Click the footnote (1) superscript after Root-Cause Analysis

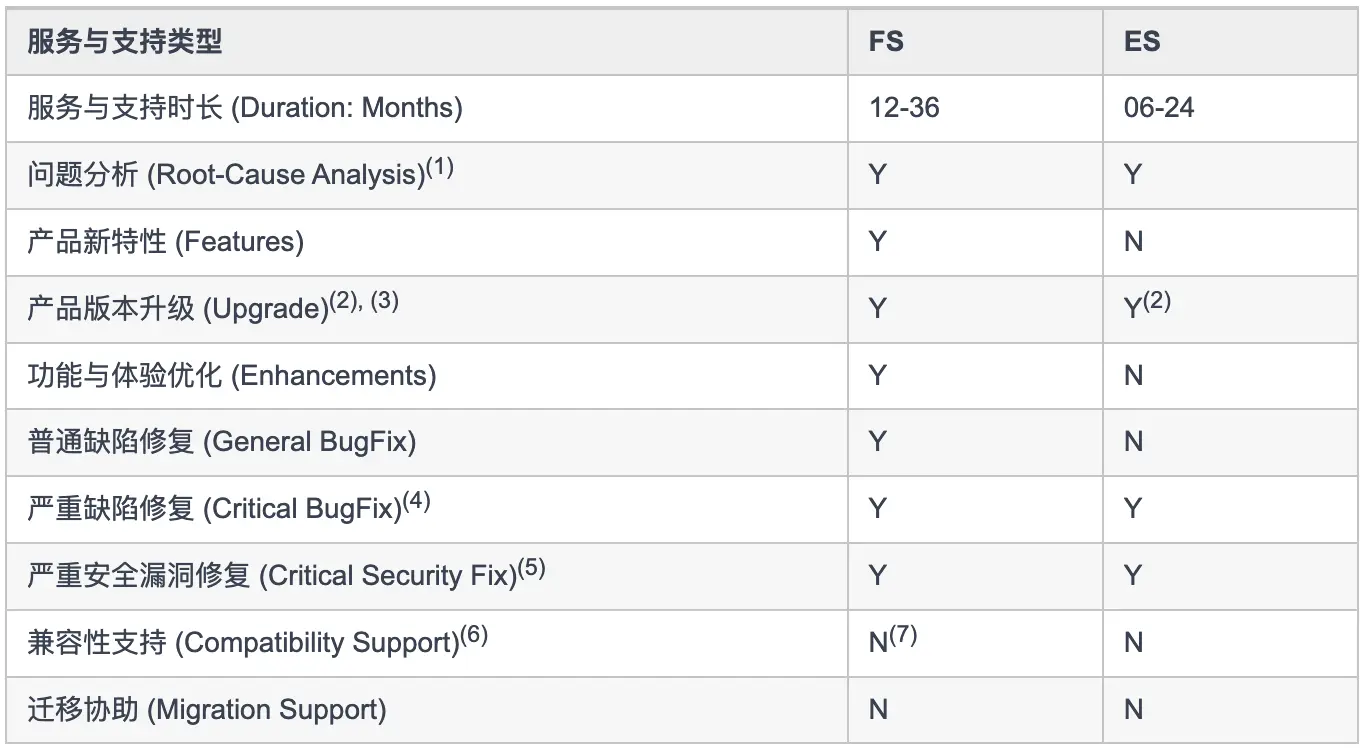[440, 168]
